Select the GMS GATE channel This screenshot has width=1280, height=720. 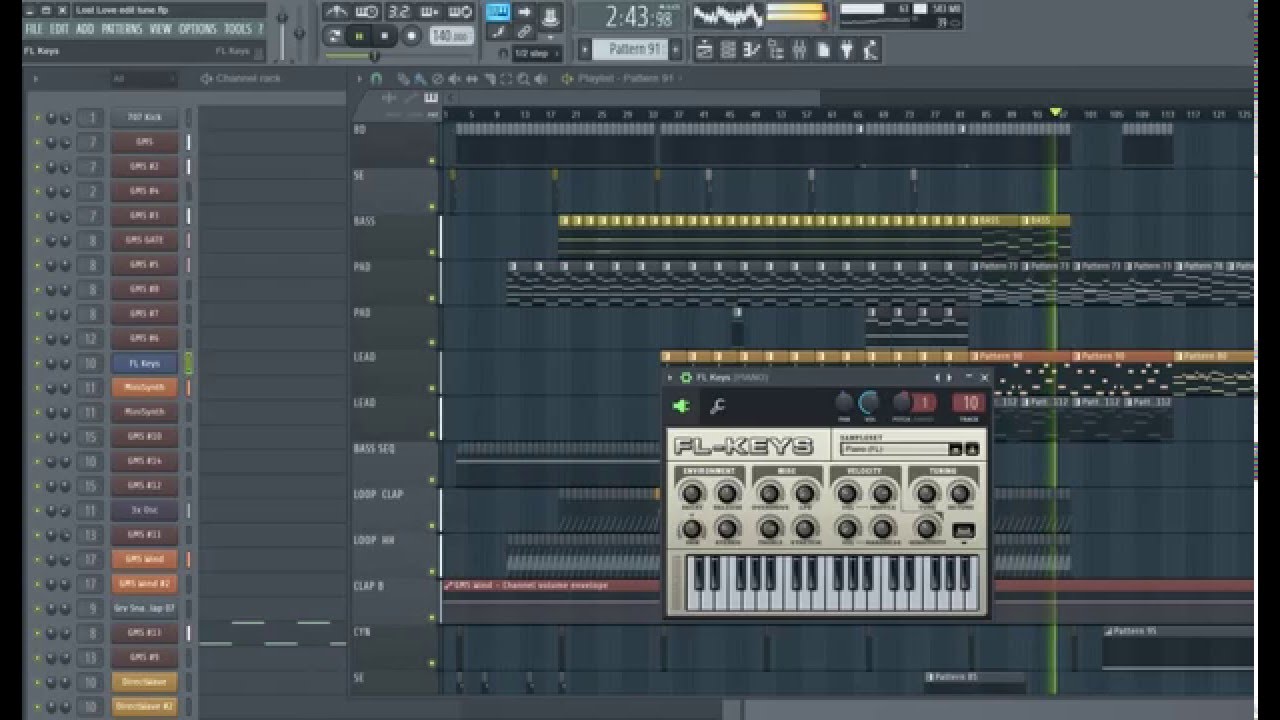coord(144,240)
